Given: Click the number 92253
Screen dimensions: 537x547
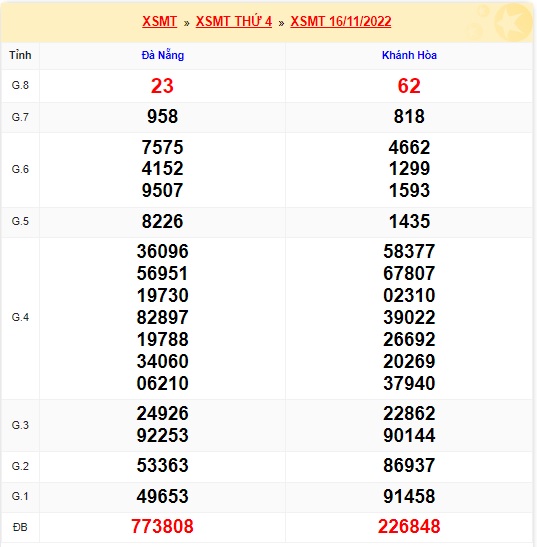Looking at the screenshot, I should (162, 435).
